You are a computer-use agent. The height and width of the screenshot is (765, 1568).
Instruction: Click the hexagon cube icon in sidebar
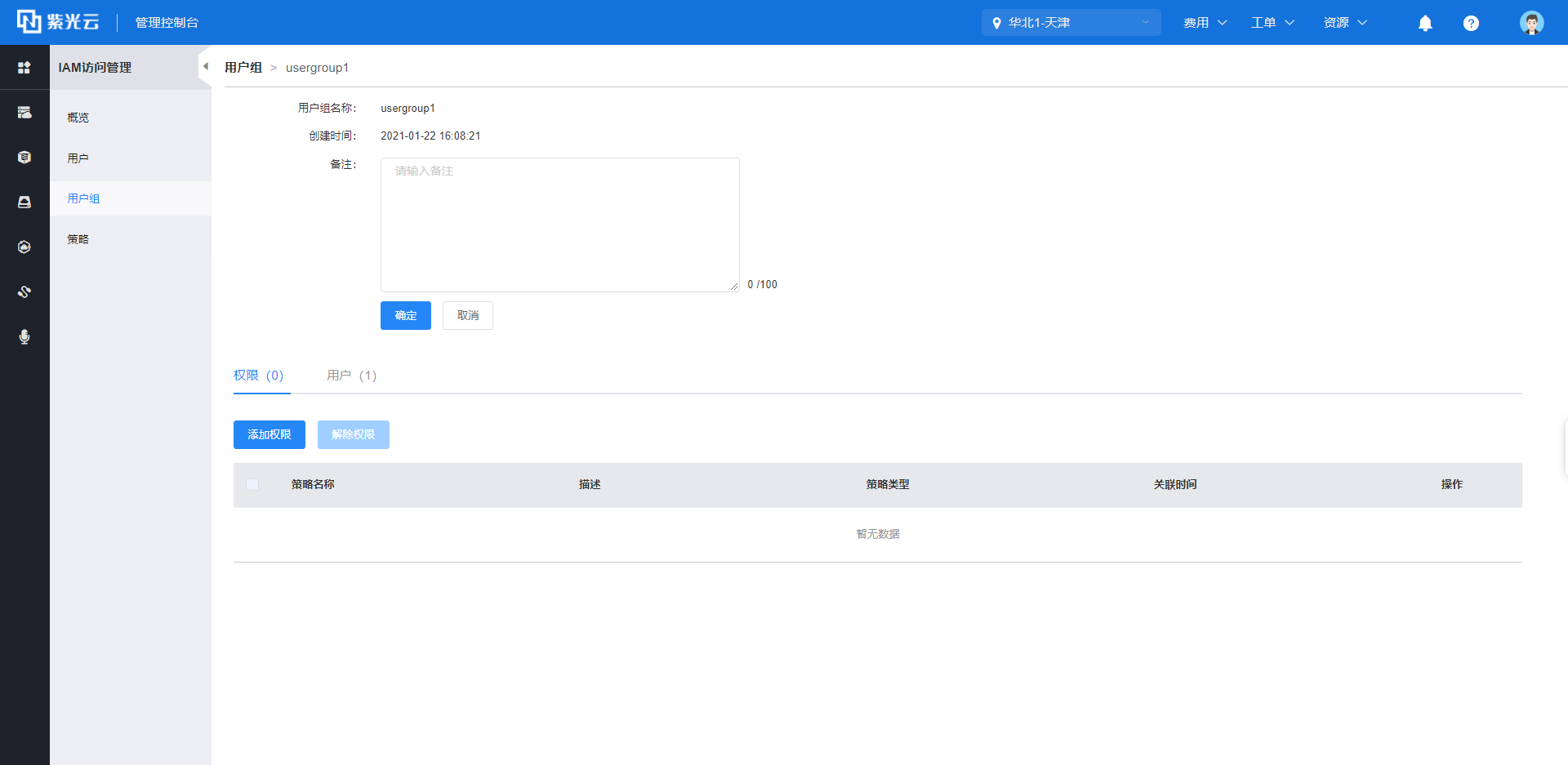24,158
